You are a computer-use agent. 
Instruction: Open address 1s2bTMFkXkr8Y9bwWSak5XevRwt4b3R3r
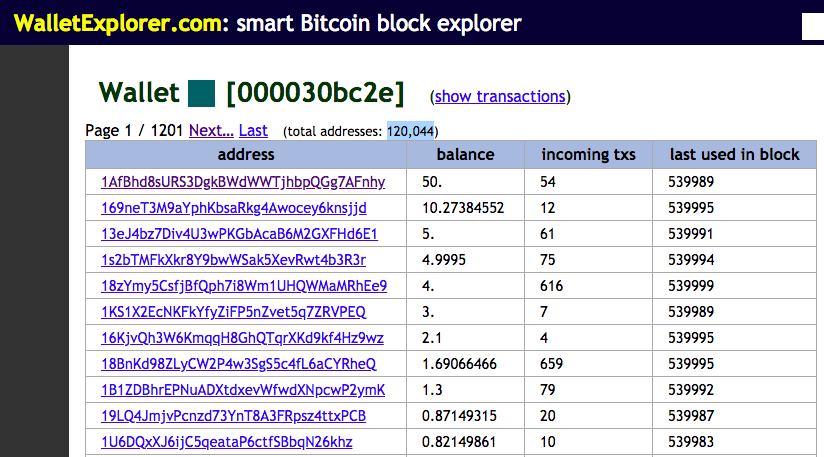click(233, 260)
